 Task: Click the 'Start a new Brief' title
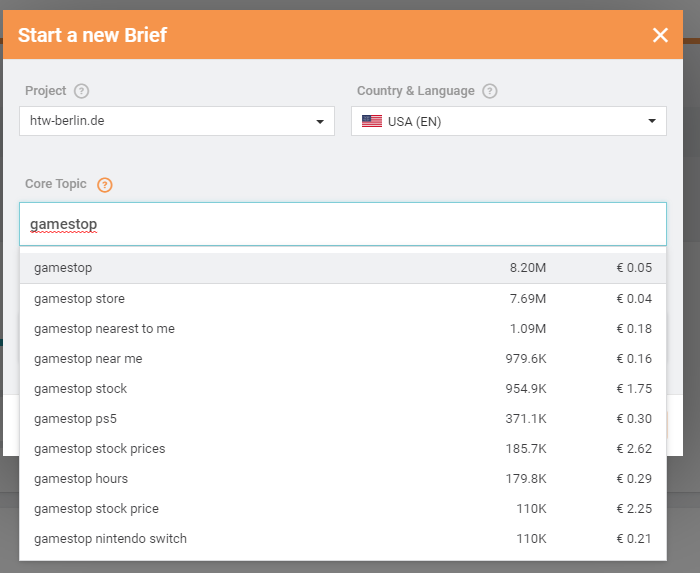coord(92,35)
